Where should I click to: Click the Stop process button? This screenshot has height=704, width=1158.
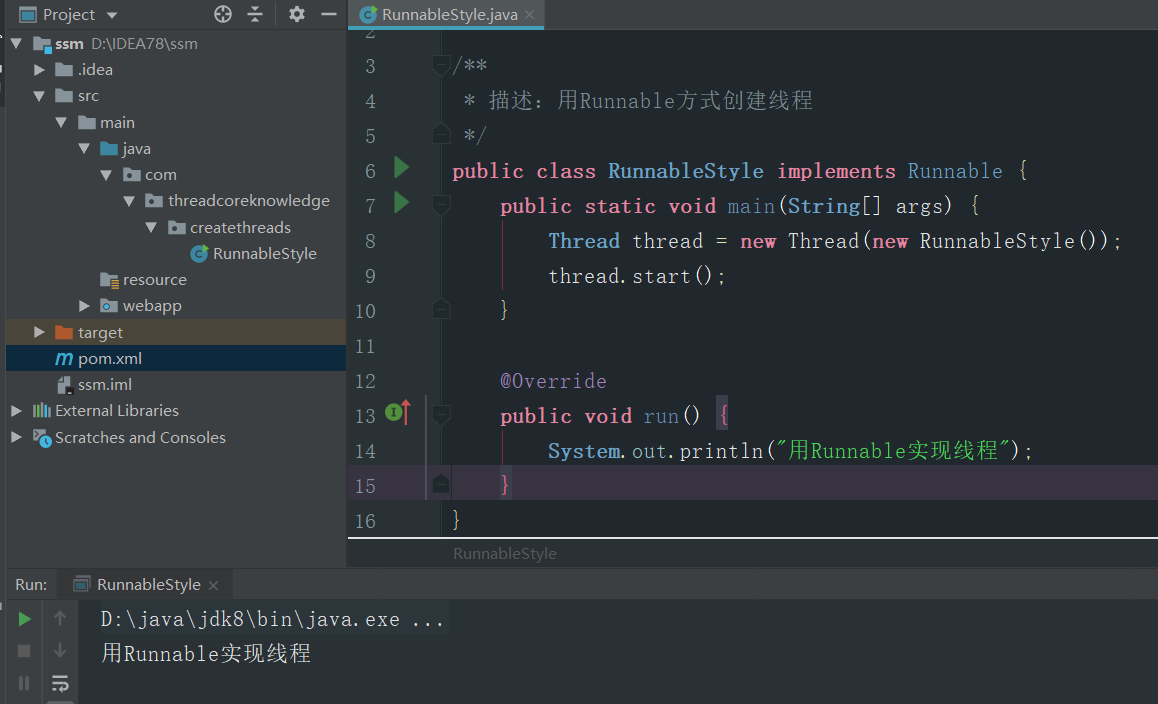coord(24,651)
